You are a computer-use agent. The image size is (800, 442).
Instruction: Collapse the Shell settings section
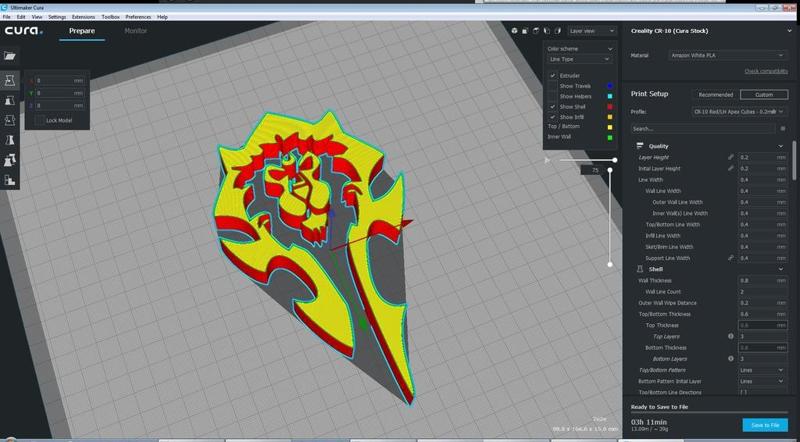click(x=781, y=269)
